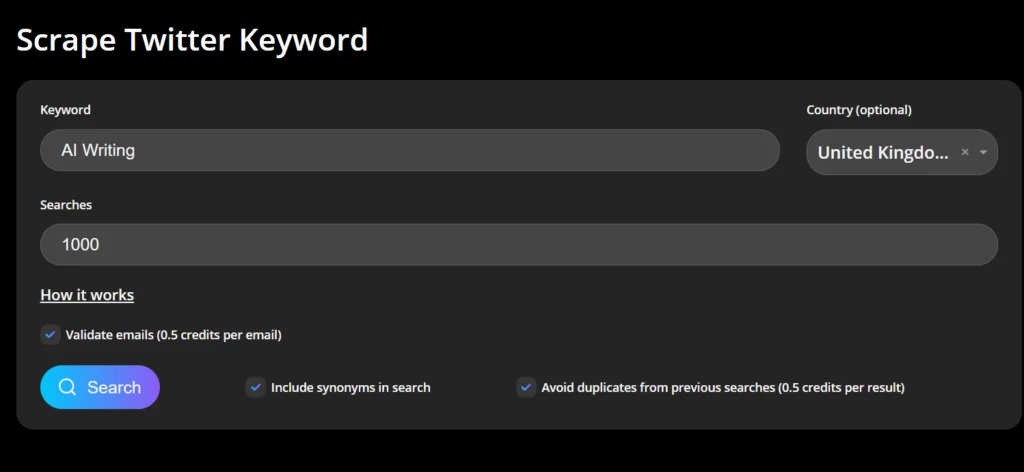Viewport: 1024px width, 472px height.
Task: Click the "Country (optional)" field label
Action: click(859, 110)
